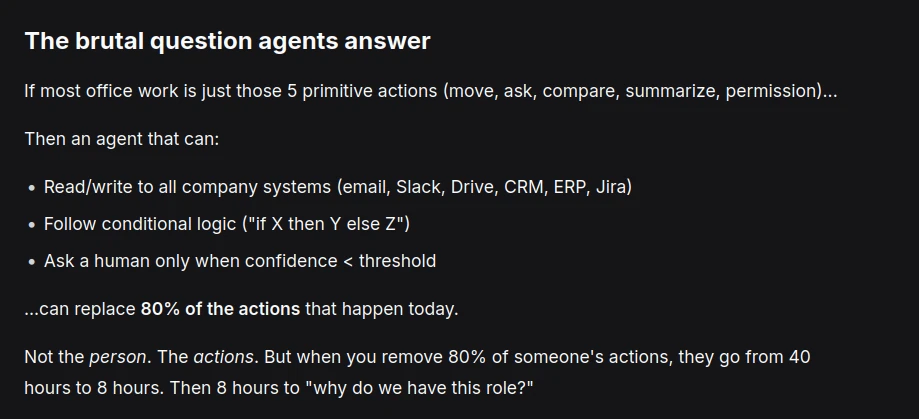Click the word "permission" in the first paragraph
Viewport: 919px width, 419px height.
(x=772, y=91)
